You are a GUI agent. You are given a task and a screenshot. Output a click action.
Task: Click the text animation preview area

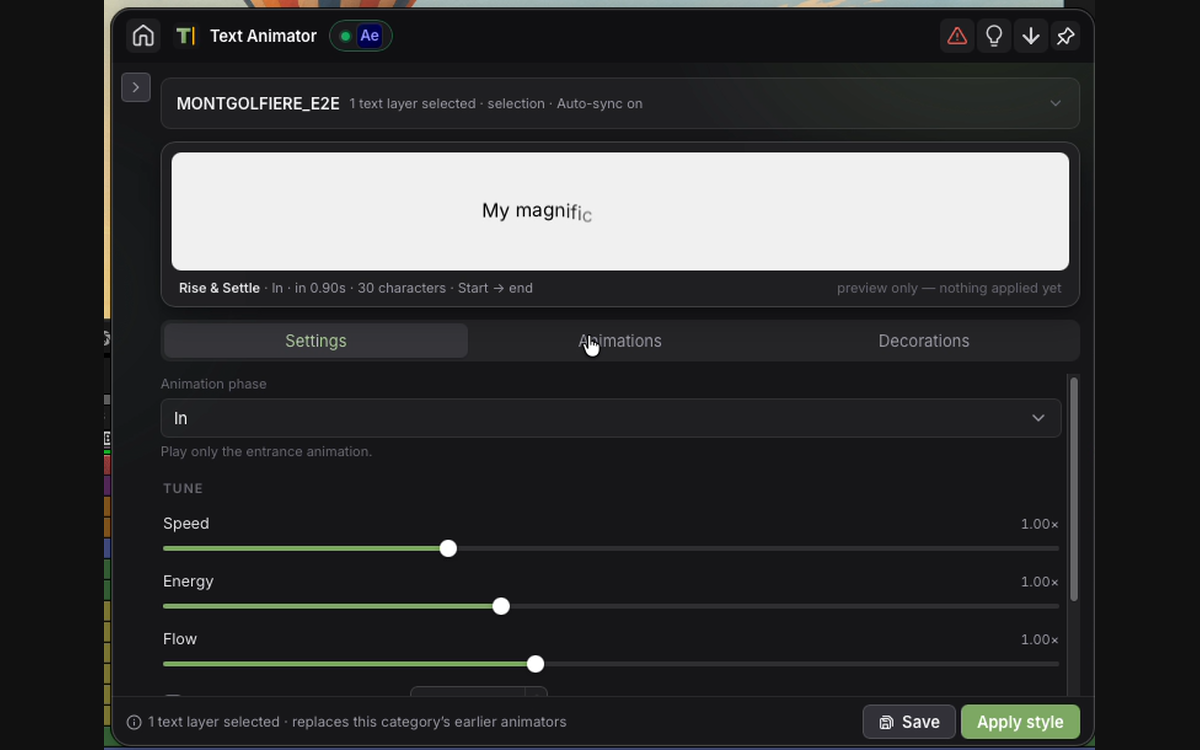coord(620,211)
